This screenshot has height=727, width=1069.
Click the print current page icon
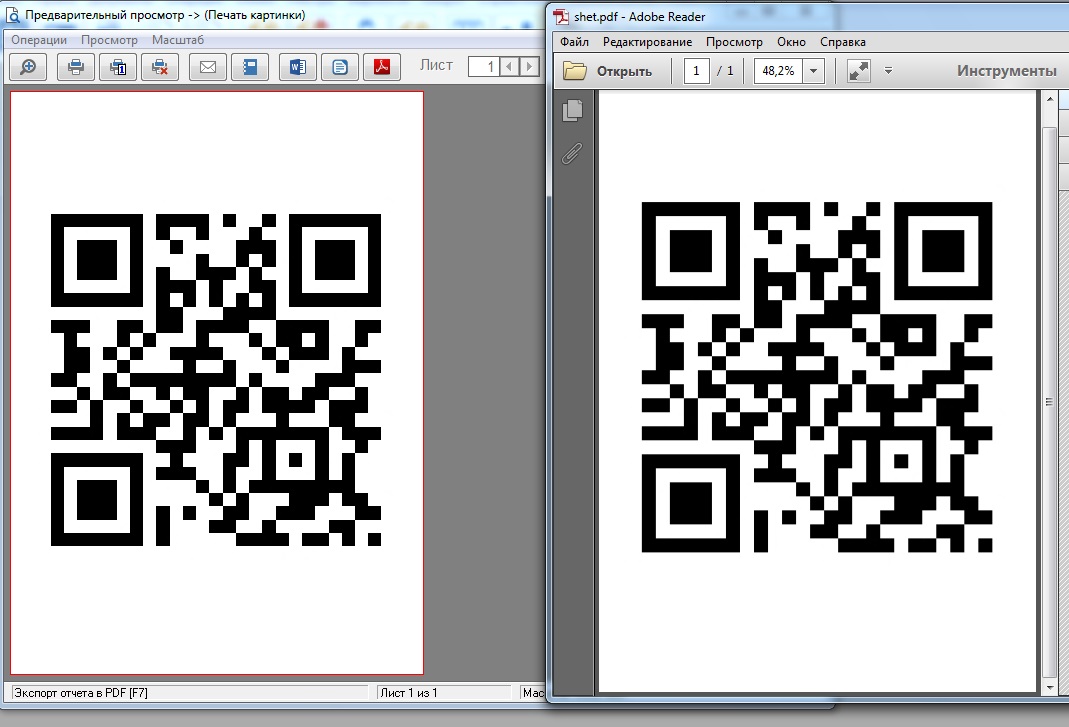click(x=118, y=67)
